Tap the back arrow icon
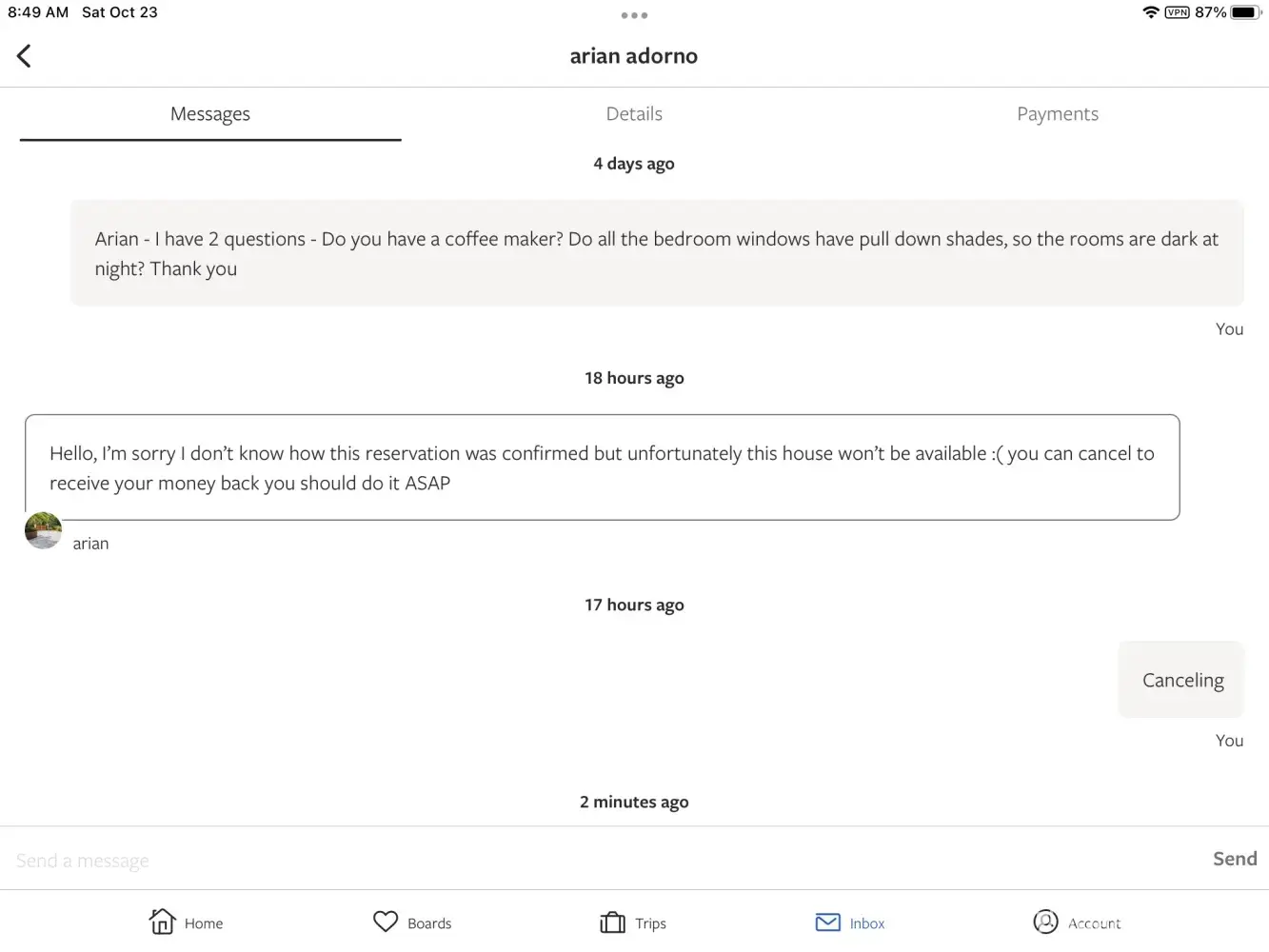 (25, 56)
